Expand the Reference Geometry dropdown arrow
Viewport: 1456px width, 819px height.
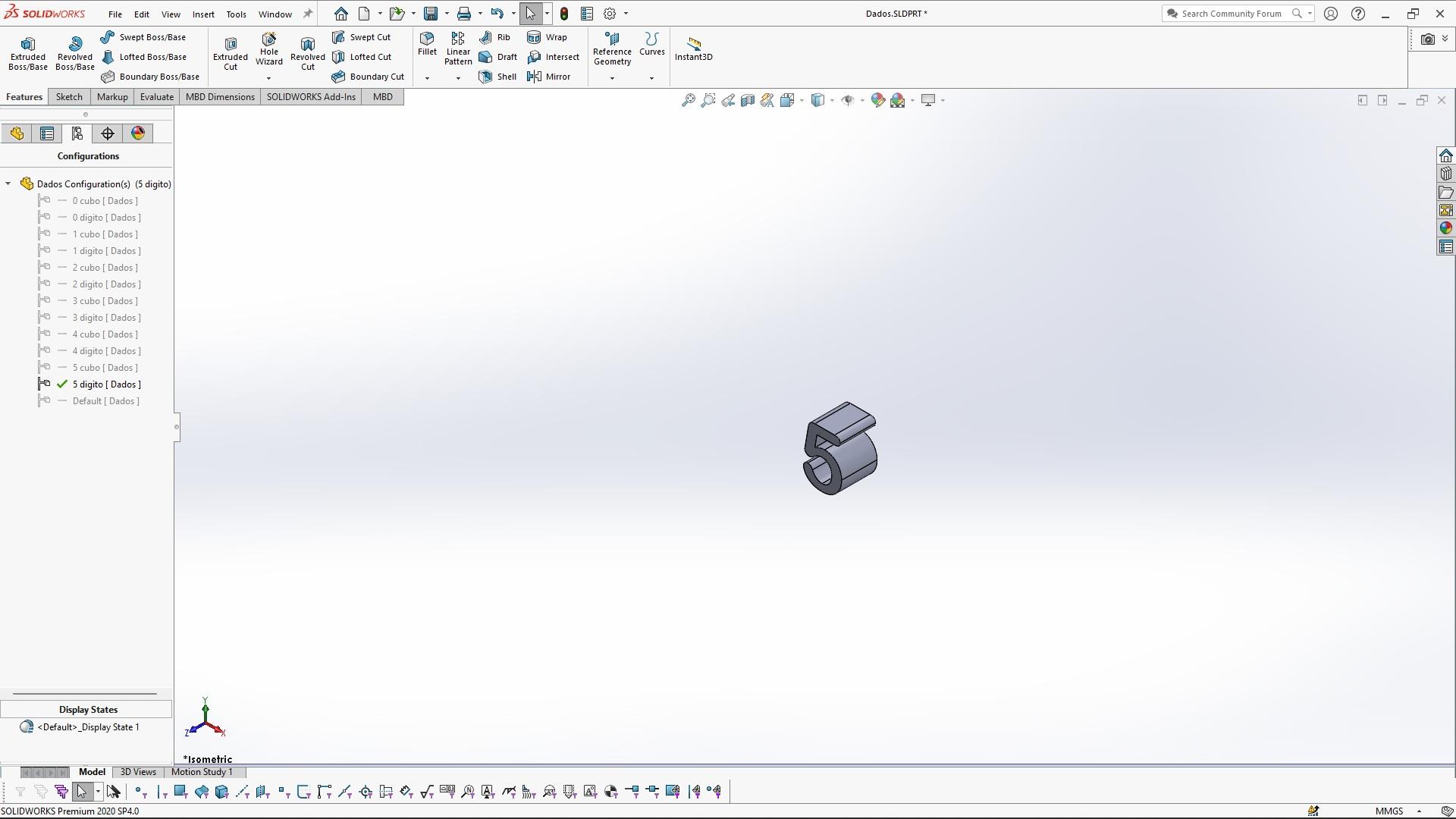click(612, 78)
